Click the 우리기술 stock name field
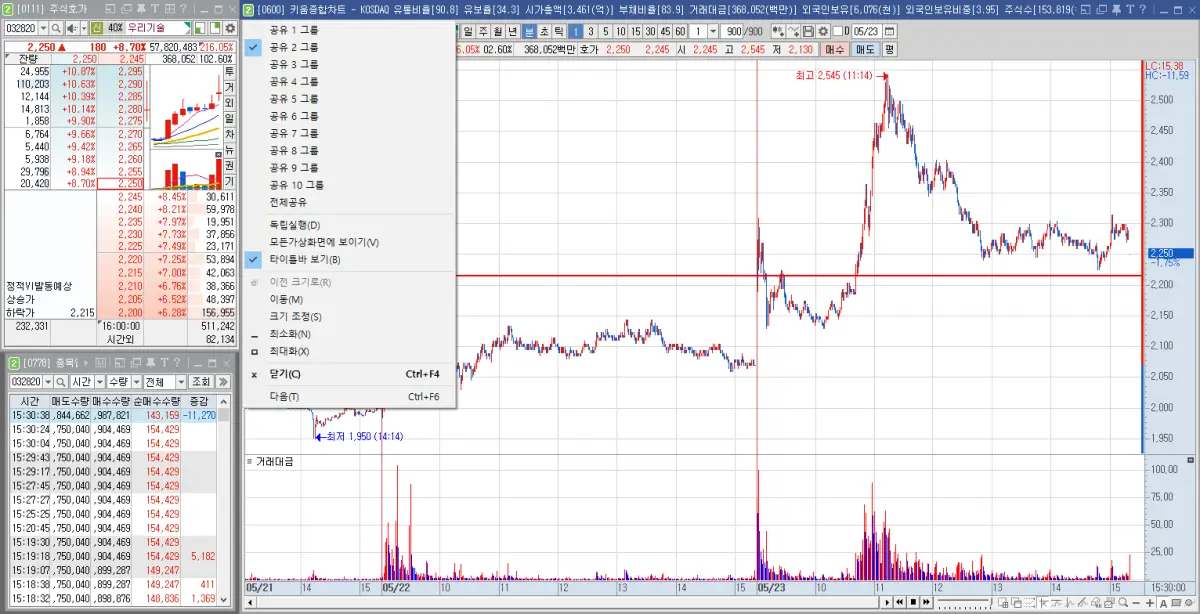Screen dimensions: 1200x614 click(158, 28)
